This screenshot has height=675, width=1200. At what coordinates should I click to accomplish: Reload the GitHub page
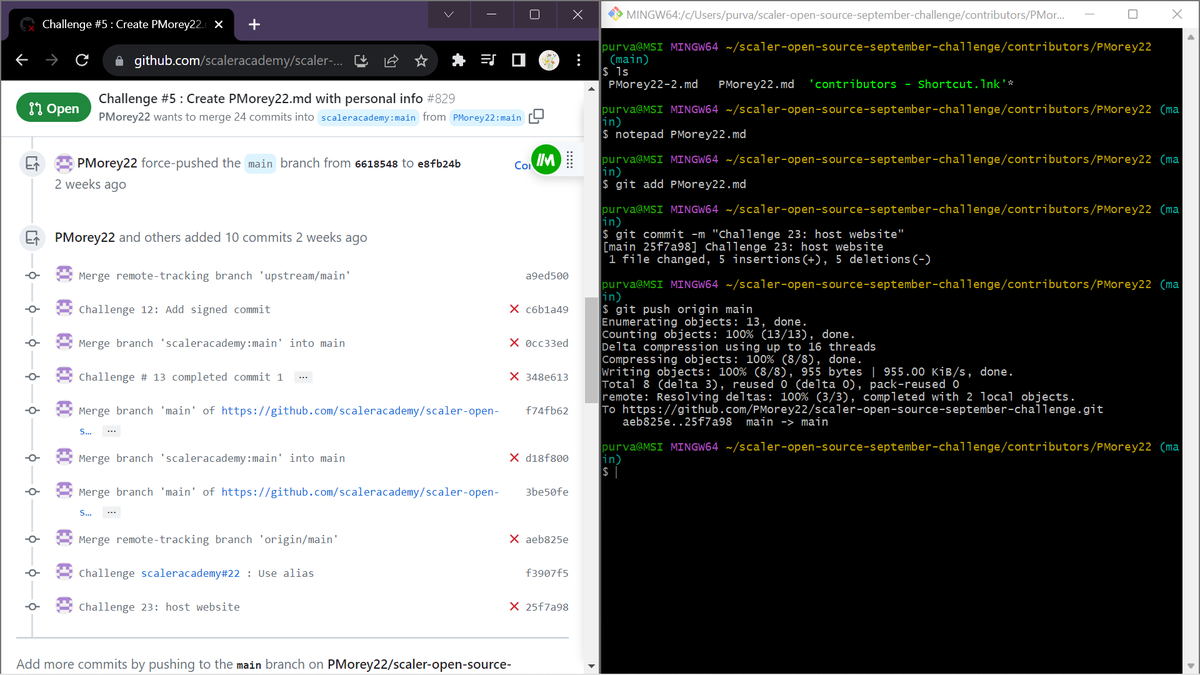click(x=82, y=61)
